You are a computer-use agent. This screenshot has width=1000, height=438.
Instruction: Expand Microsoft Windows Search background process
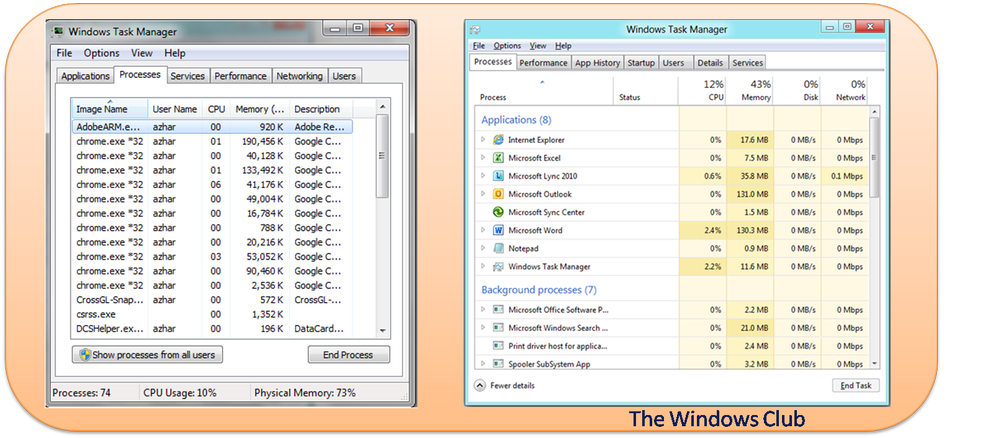(483, 328)
